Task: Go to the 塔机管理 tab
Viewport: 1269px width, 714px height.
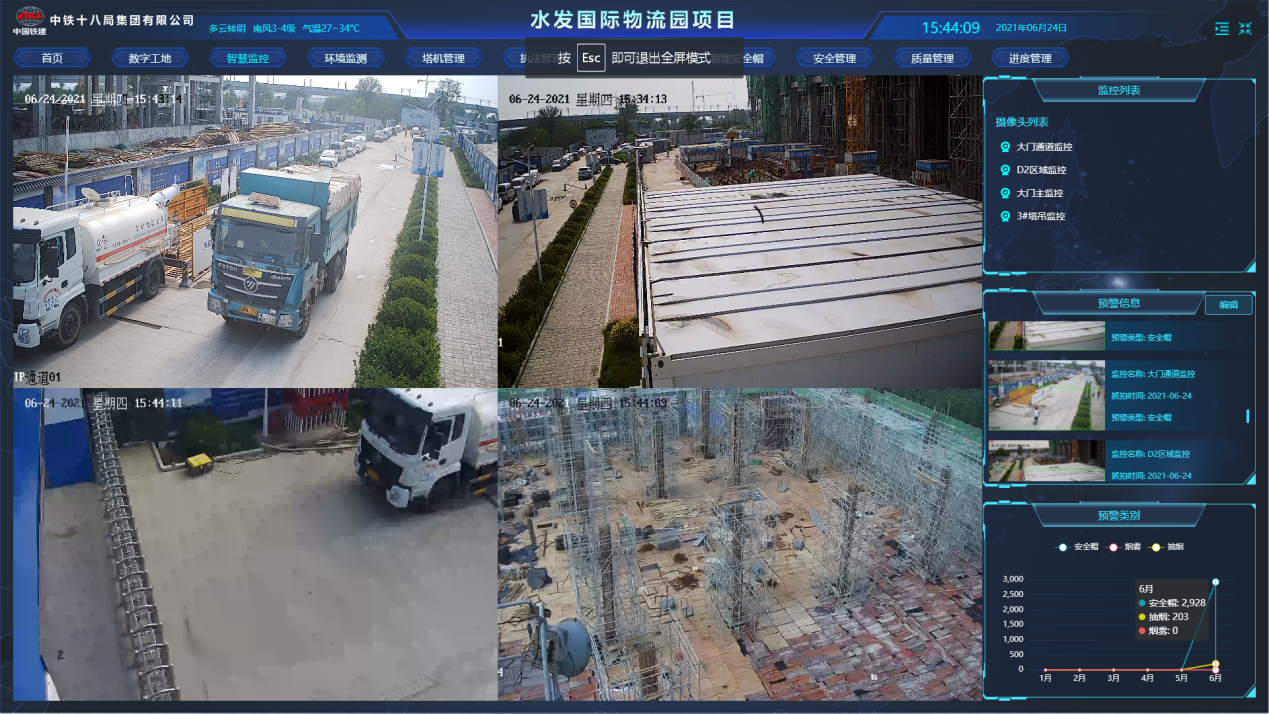Action: (x=443, y=58)
